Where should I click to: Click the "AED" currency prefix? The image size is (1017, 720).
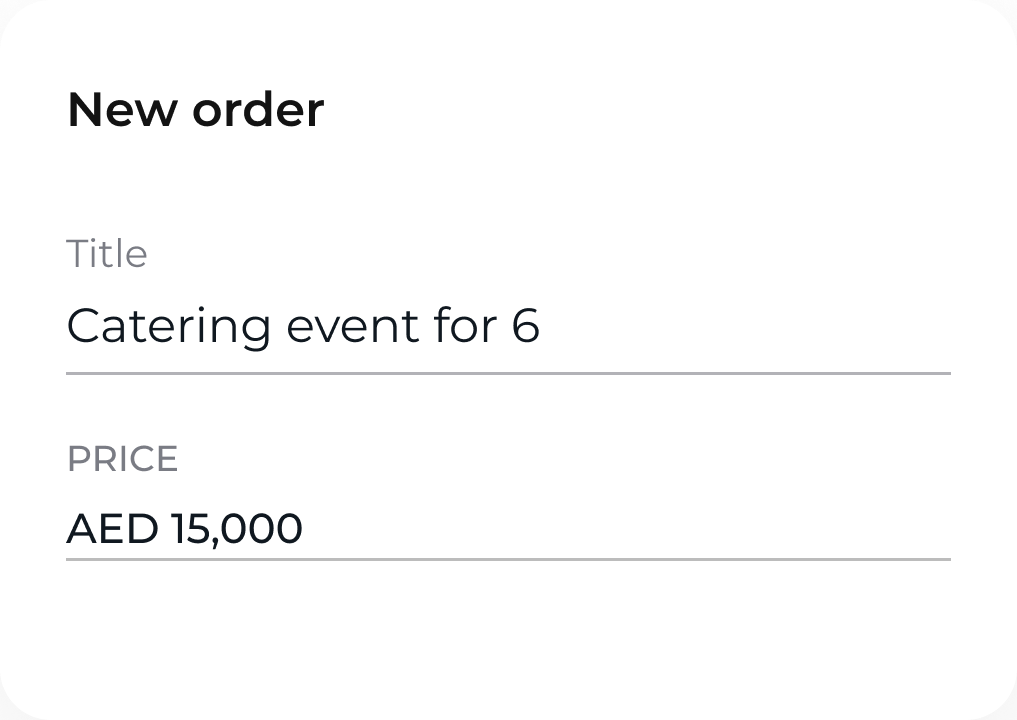(112, 528)
